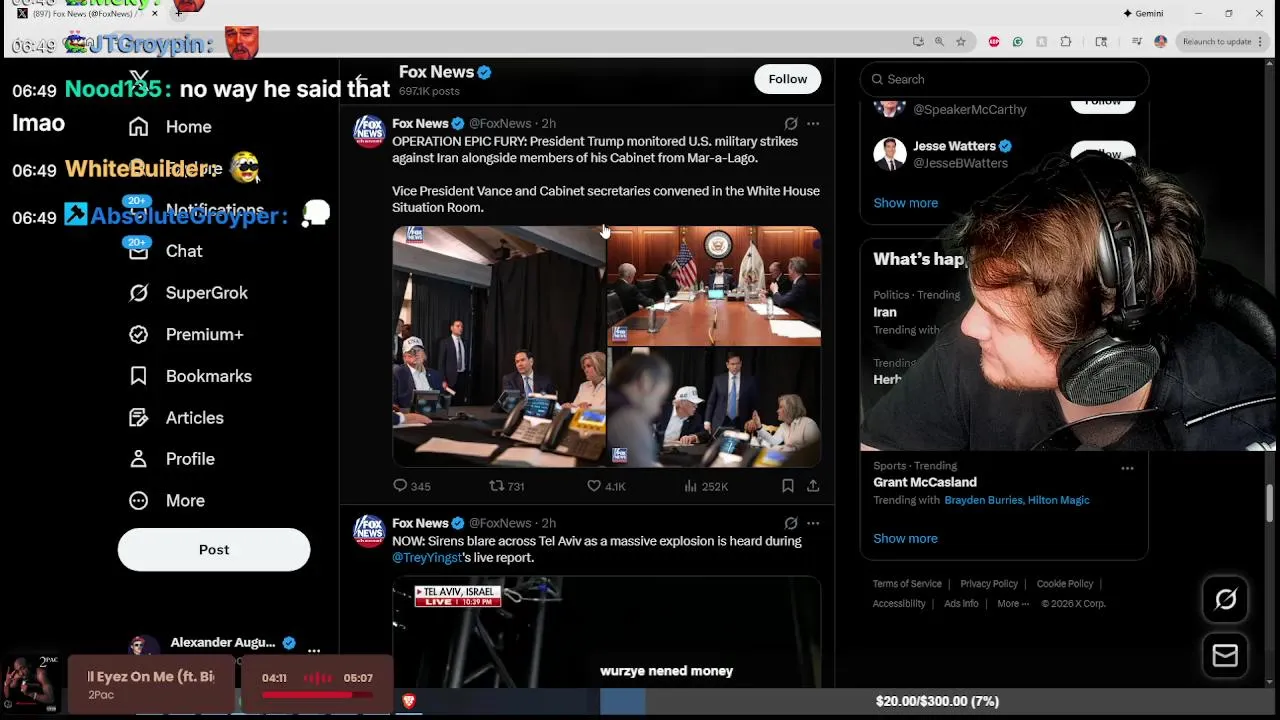Viewport: 1280px width, 720px height.
Task: Open the Ads info footer link
Action: click(x=961, y=604)
